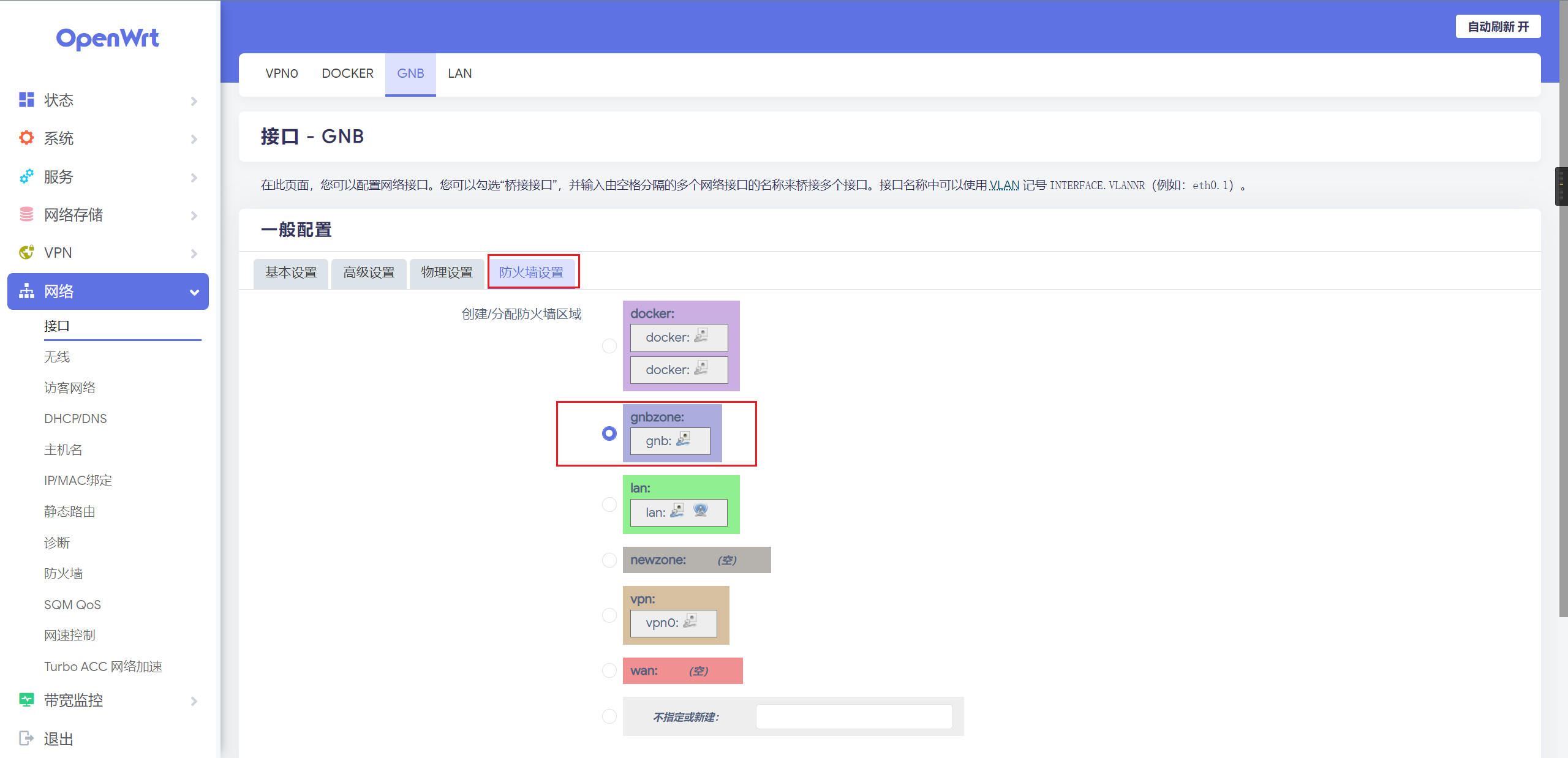
Task: Open the 状态 status menu icon
Action: click(26, 99)
